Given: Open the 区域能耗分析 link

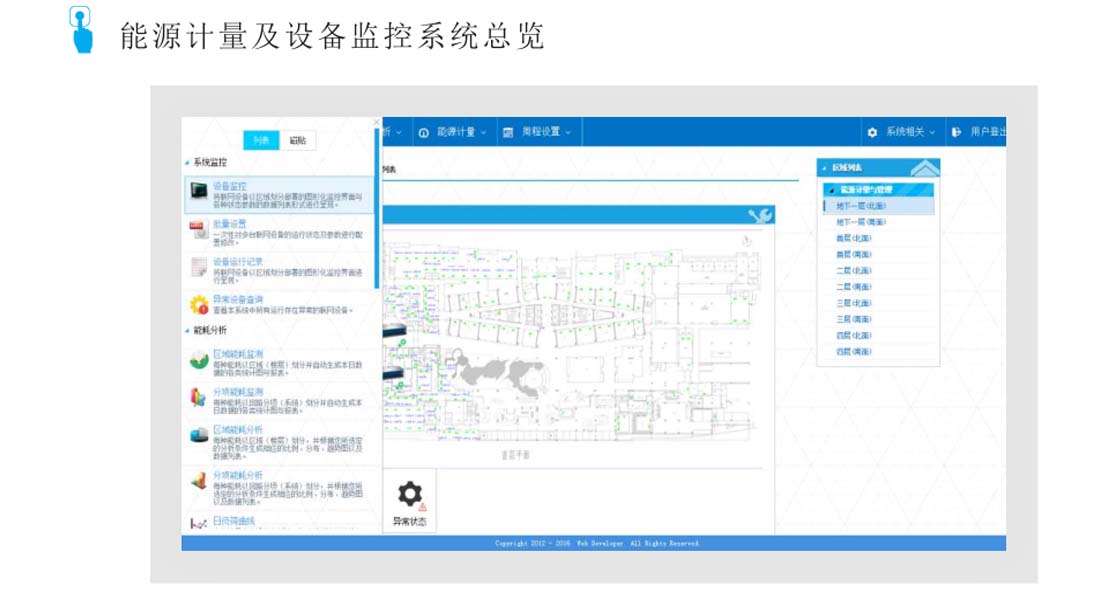Looking at the screenshot, I should 238,430.
